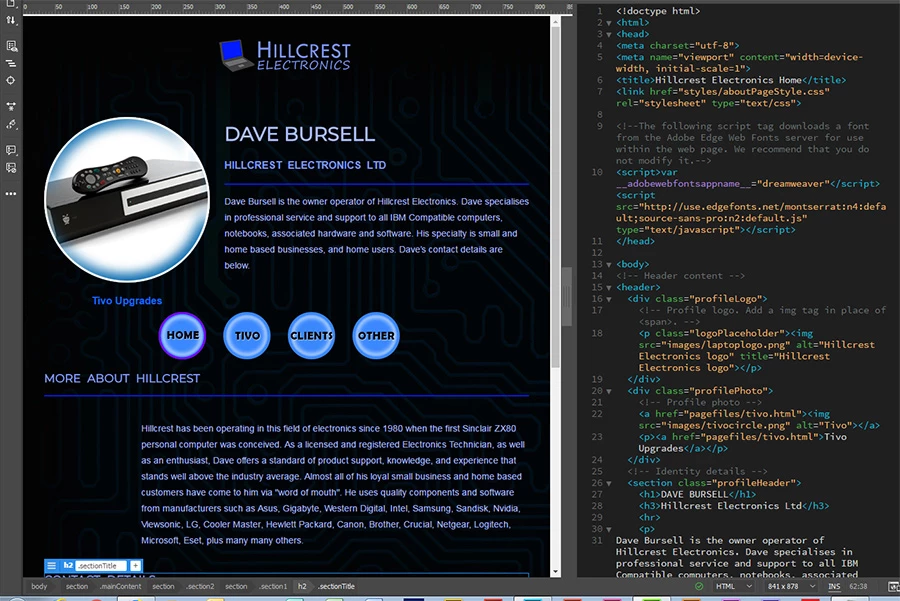Screen dimensions: 900x601
Task: Open the Customize Toolbar ellipsis icon
Action: pyautogui.click(x=11, y=194)
